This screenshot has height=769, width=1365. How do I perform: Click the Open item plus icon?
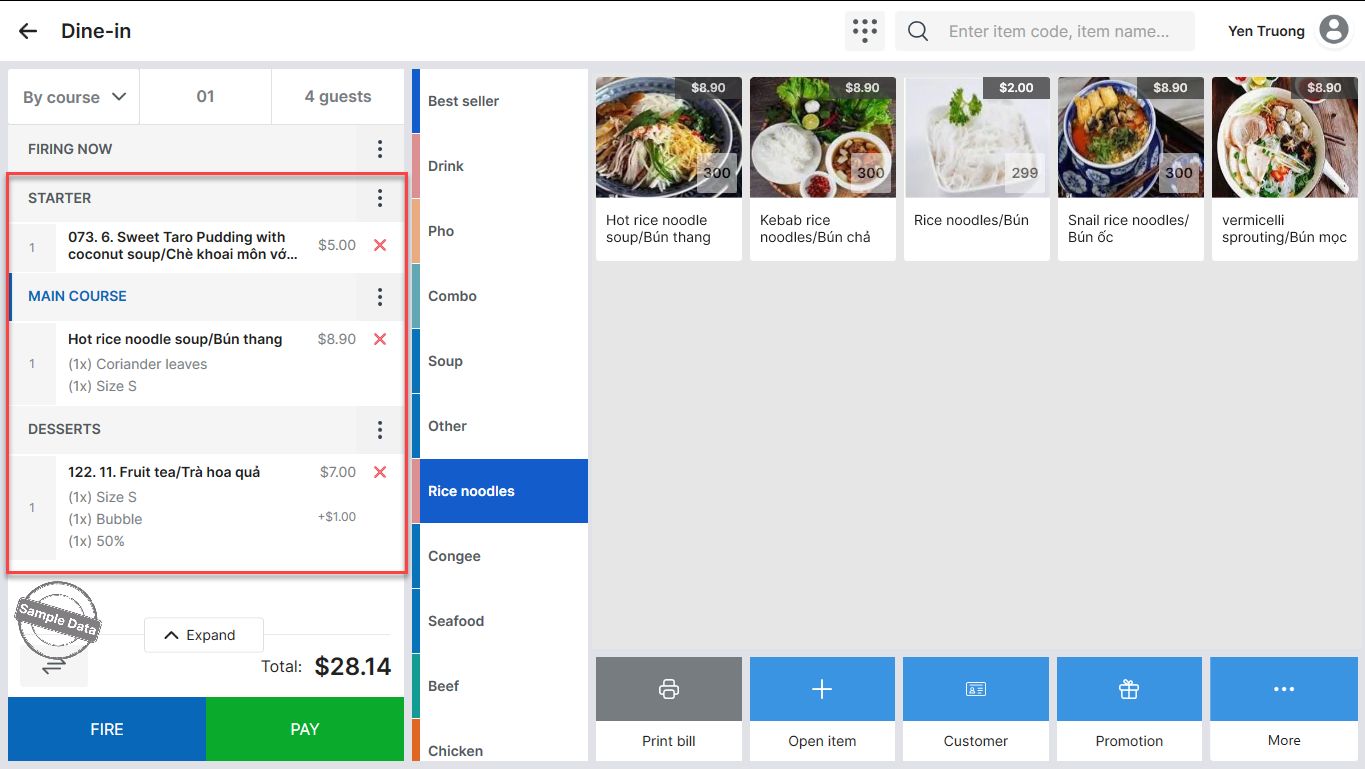[x=822, y=689]
